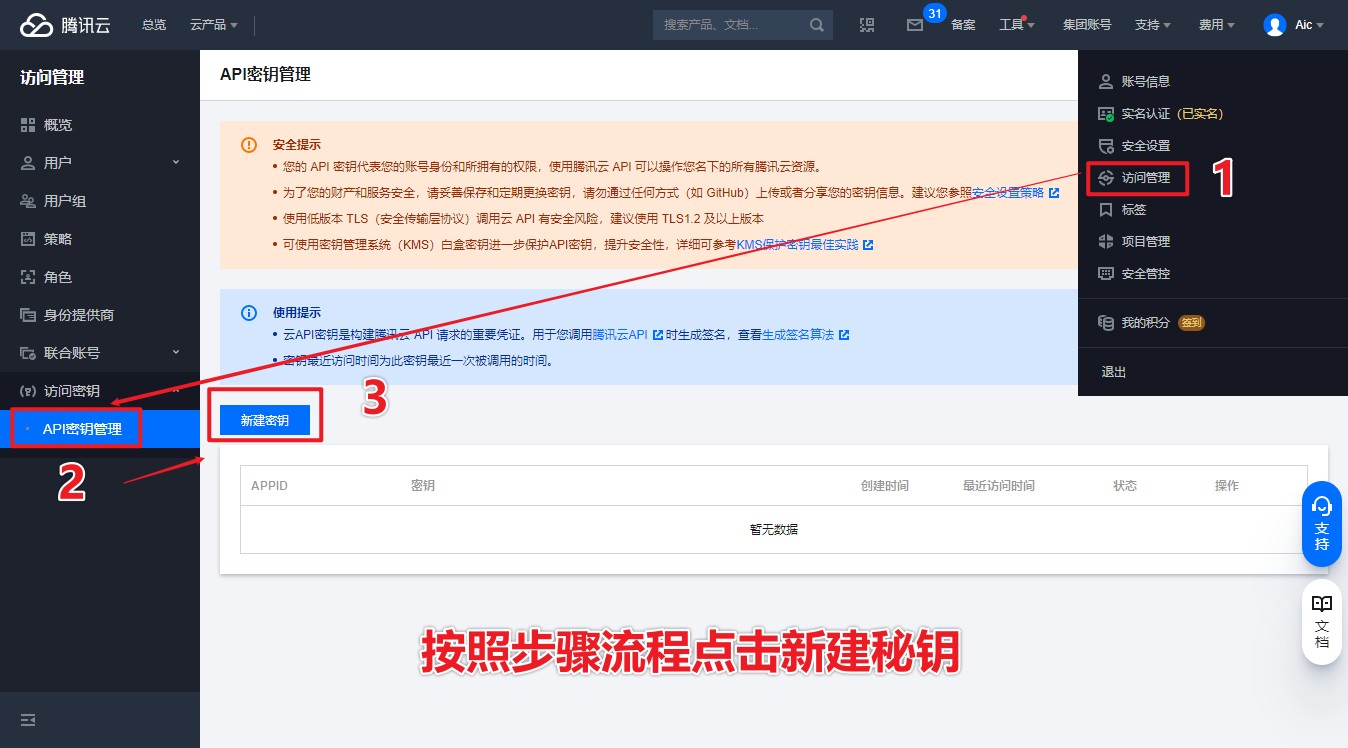
Task: Click the 用户组 group icon in sidebar
Action: [28, 201]
